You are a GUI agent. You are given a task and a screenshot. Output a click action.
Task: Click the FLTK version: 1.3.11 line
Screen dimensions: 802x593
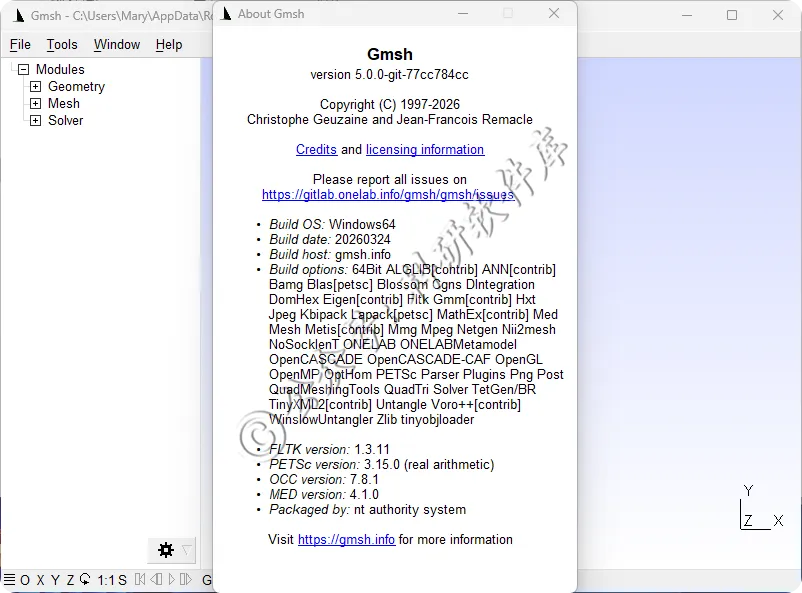(329, 449)
